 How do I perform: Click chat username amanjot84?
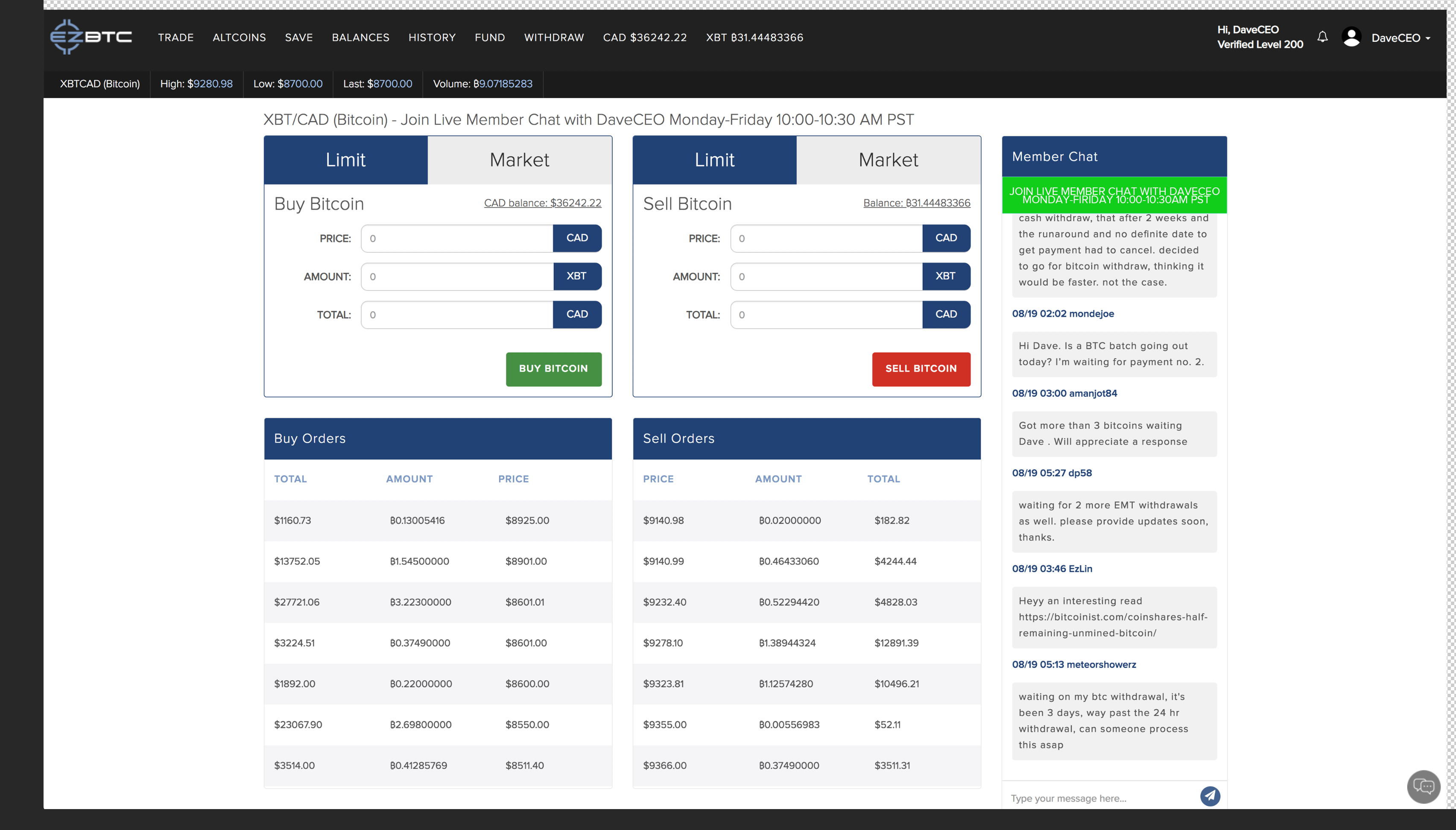coord(1093,393)
